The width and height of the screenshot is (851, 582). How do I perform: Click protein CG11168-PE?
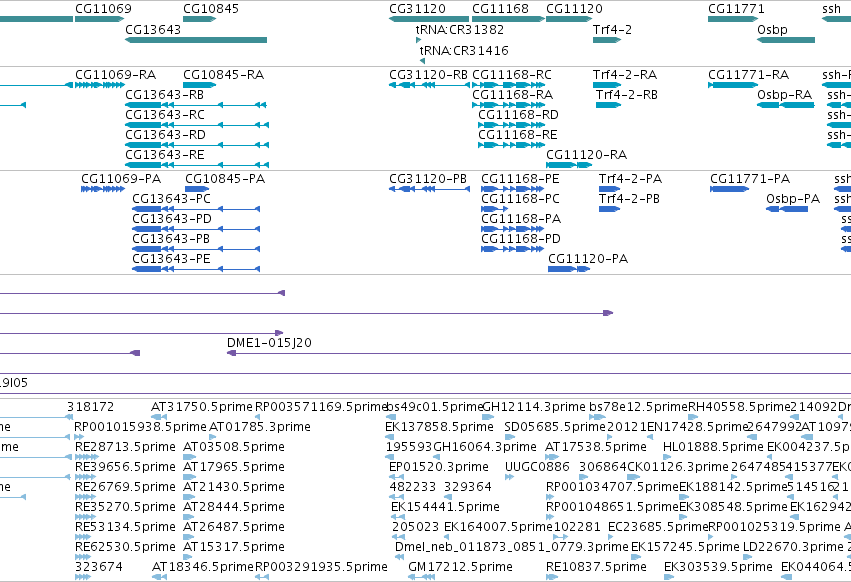pos(520,179)
